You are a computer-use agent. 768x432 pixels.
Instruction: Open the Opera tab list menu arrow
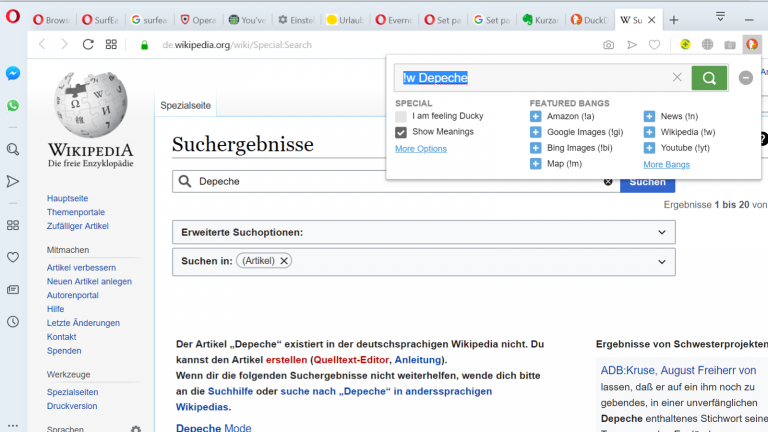pos(720,17)
